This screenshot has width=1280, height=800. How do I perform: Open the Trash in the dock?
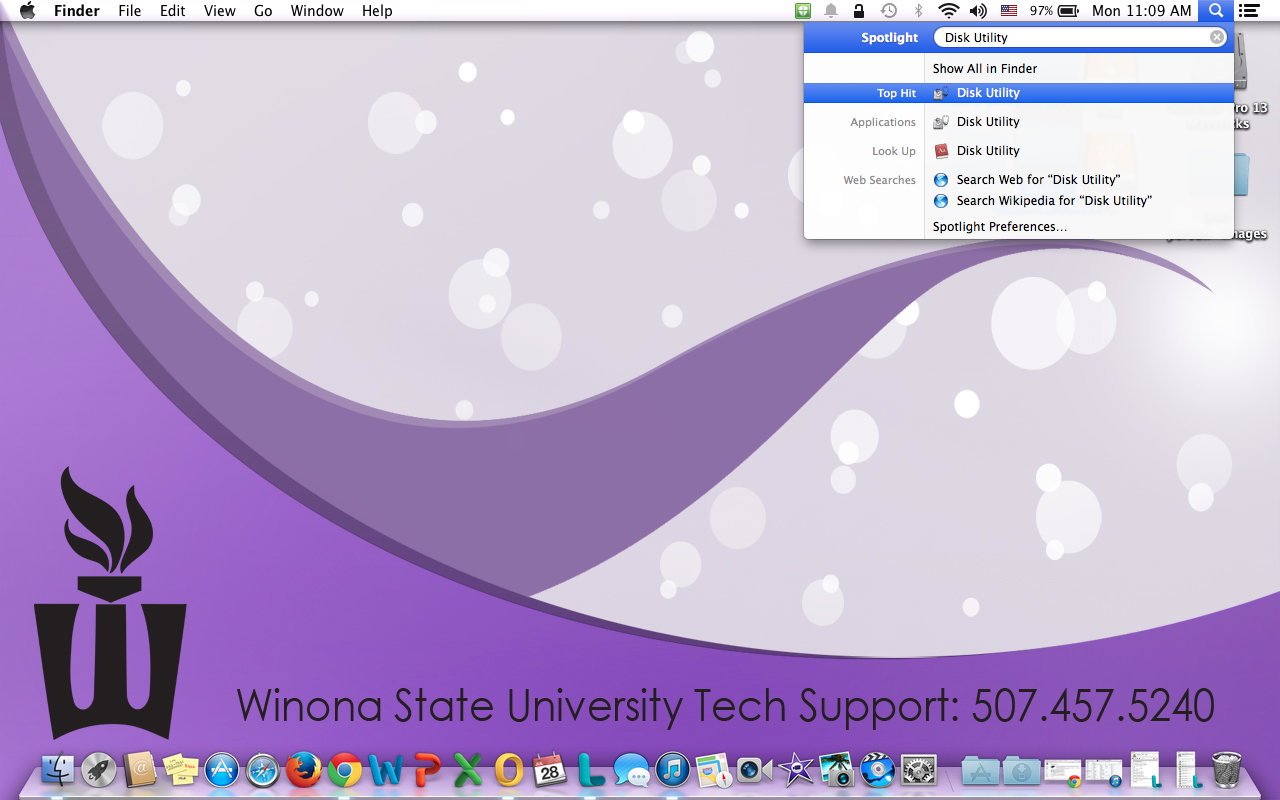1226,770
